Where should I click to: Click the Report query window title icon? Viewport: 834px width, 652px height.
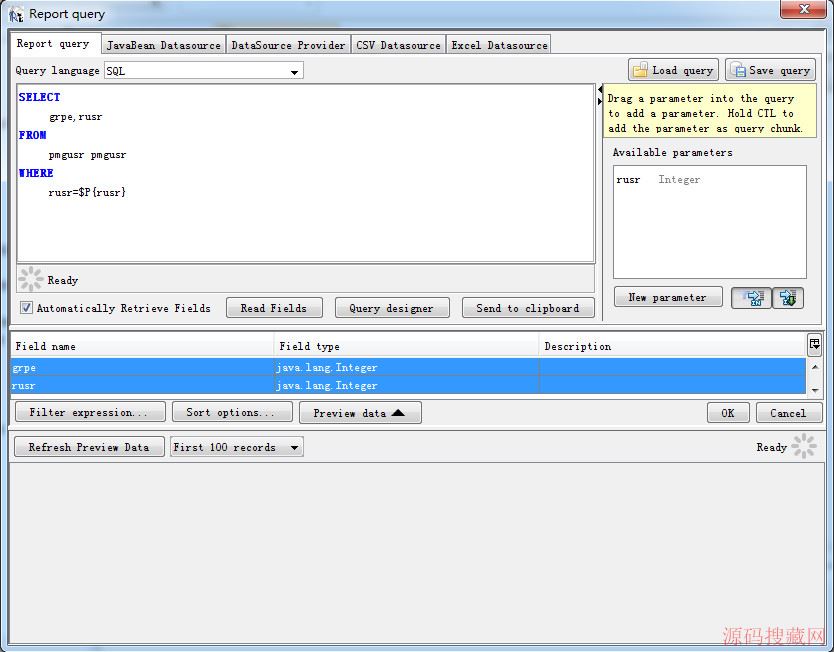tap(16, 14)
